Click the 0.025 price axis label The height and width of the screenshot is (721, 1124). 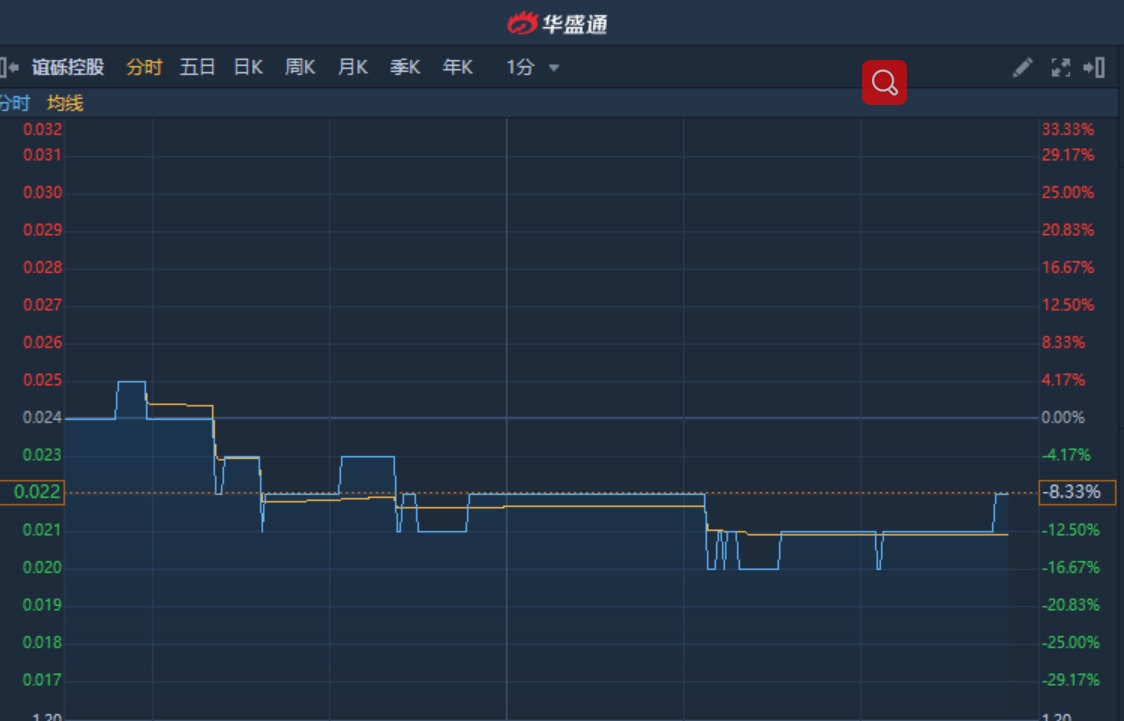coord(42,381)
